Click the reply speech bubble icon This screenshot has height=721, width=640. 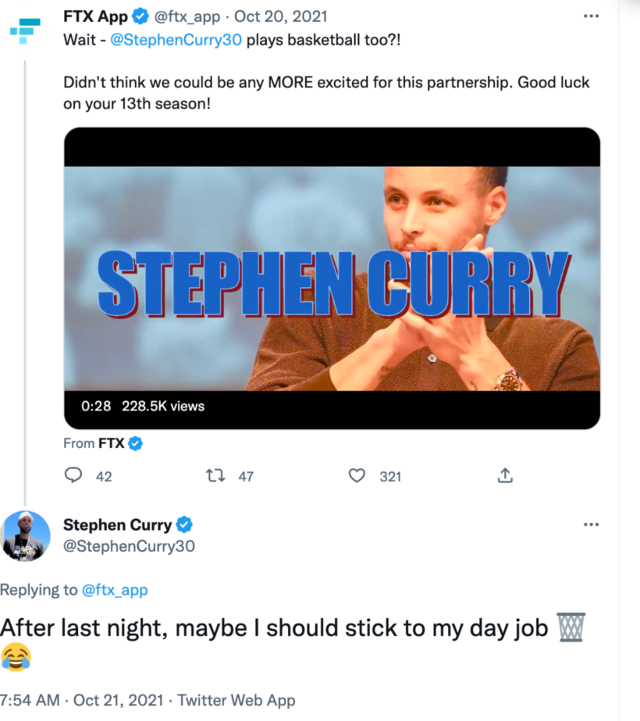pos(73,476)
